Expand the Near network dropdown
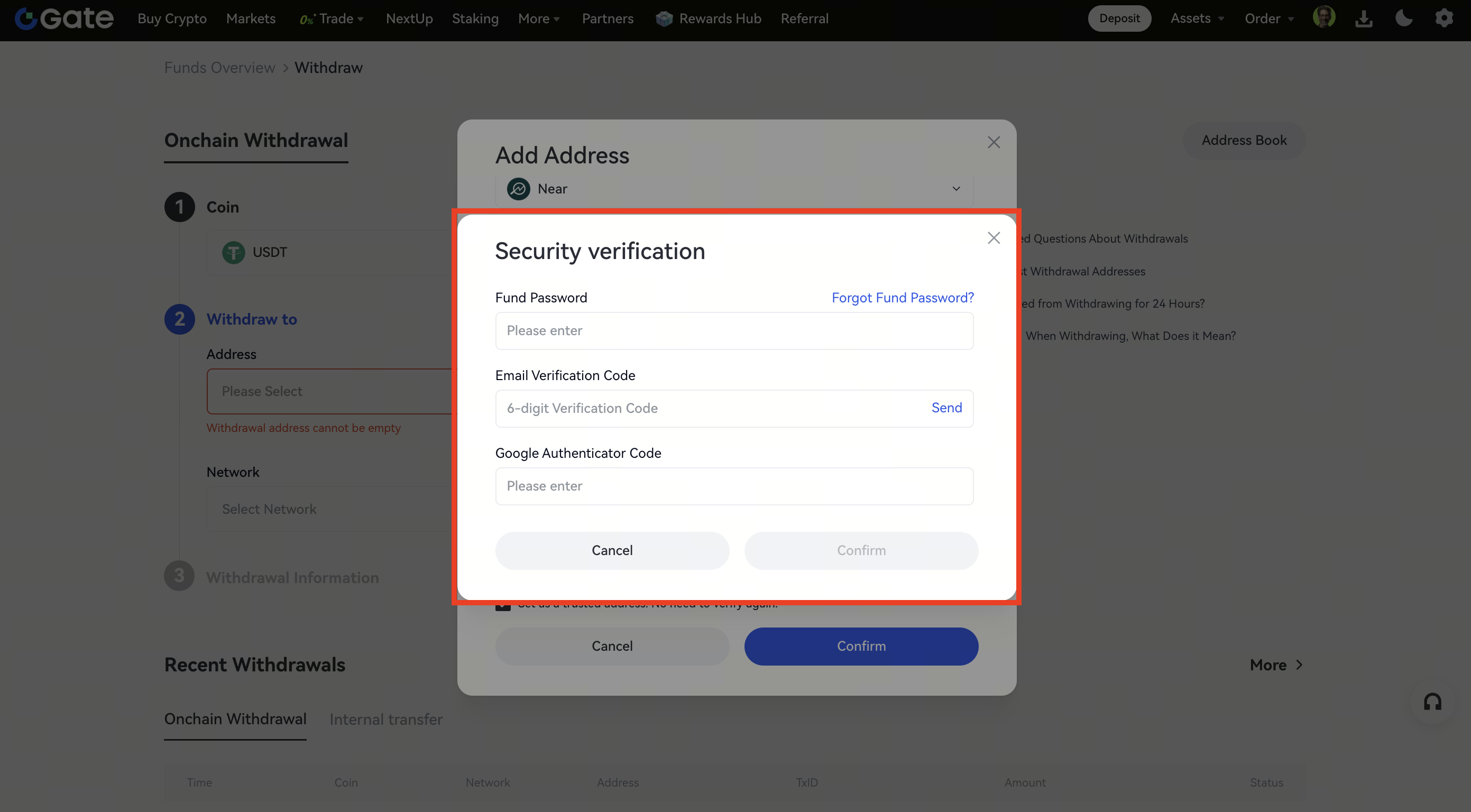The width and height of the screenshot is (1471, 812). (x=956, y=189)
